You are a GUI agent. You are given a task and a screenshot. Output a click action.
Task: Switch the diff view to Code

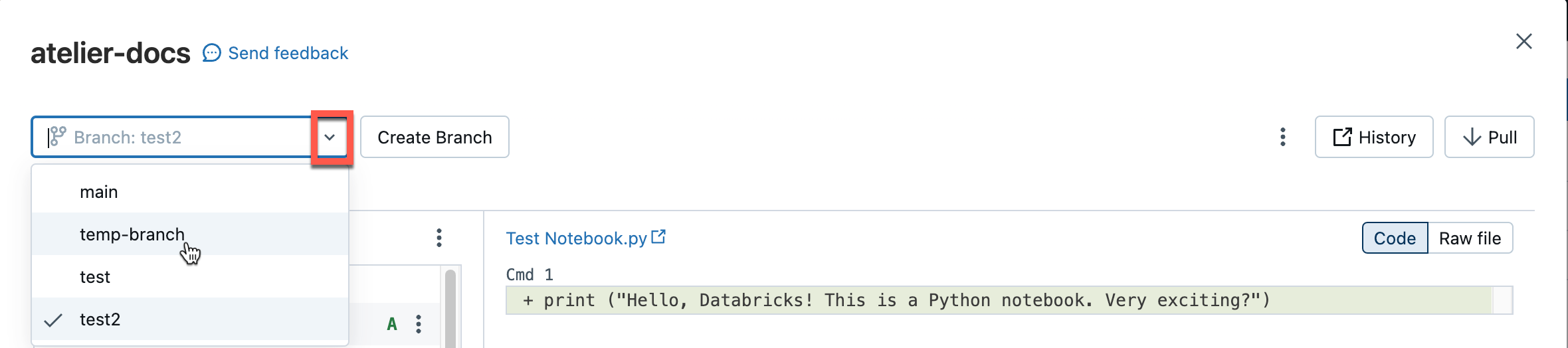(x=1395, y=238)
